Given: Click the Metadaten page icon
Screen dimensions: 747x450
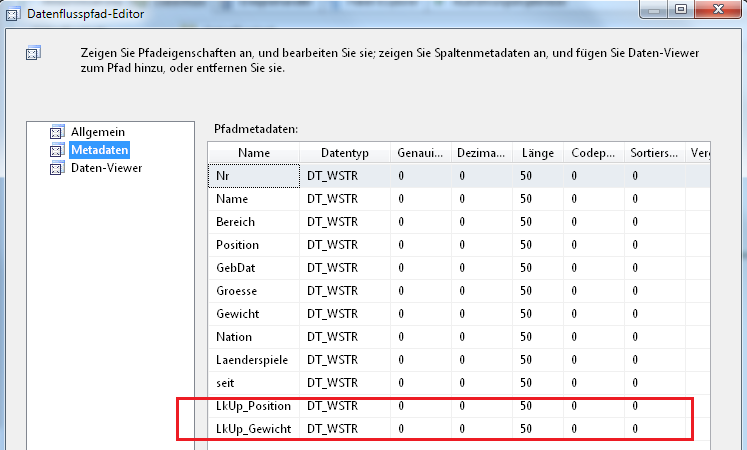Looking at the screenshot, I should click(x=57, y=150).
